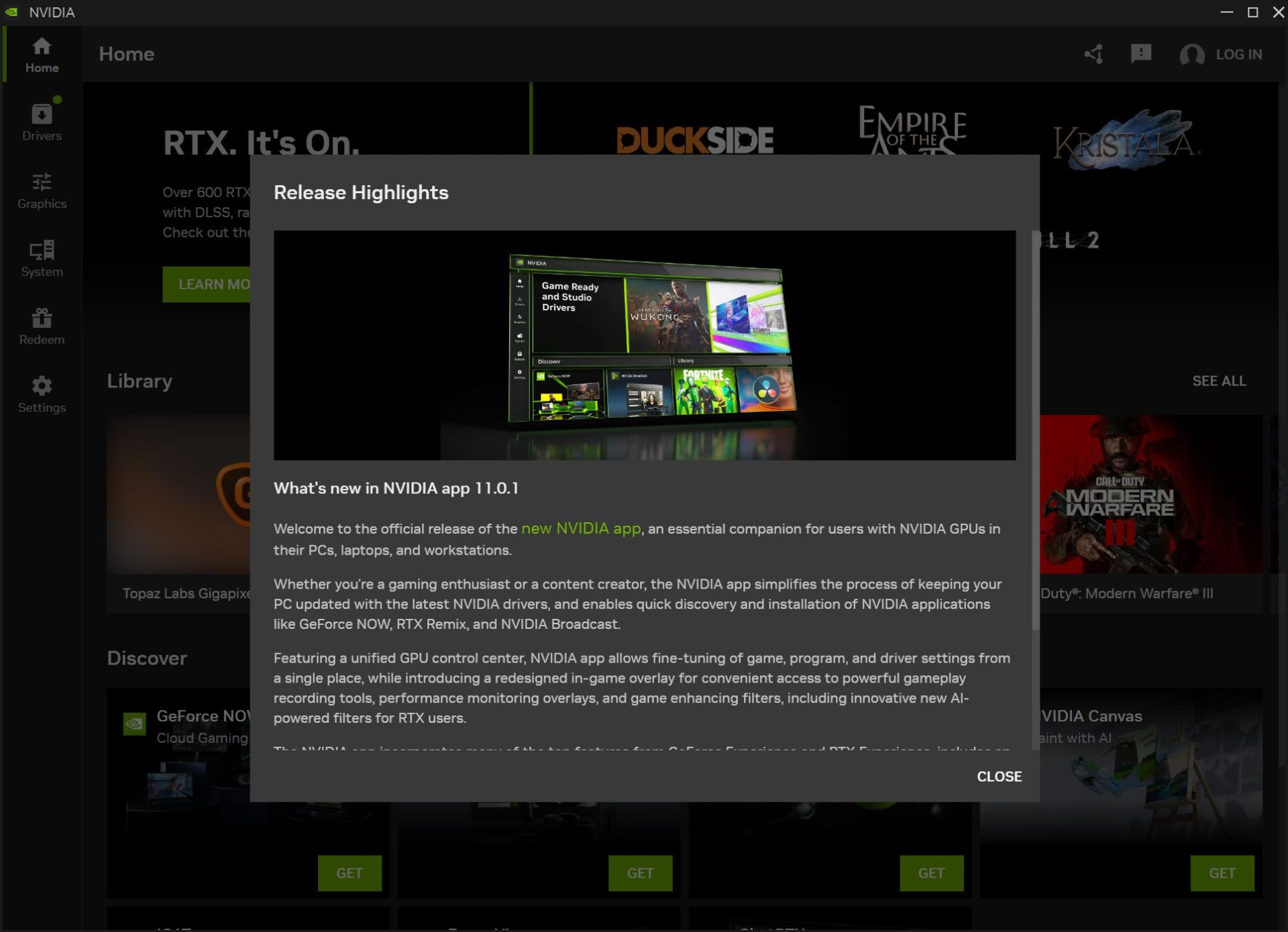Click the send feedback icon

point(1140,54)
